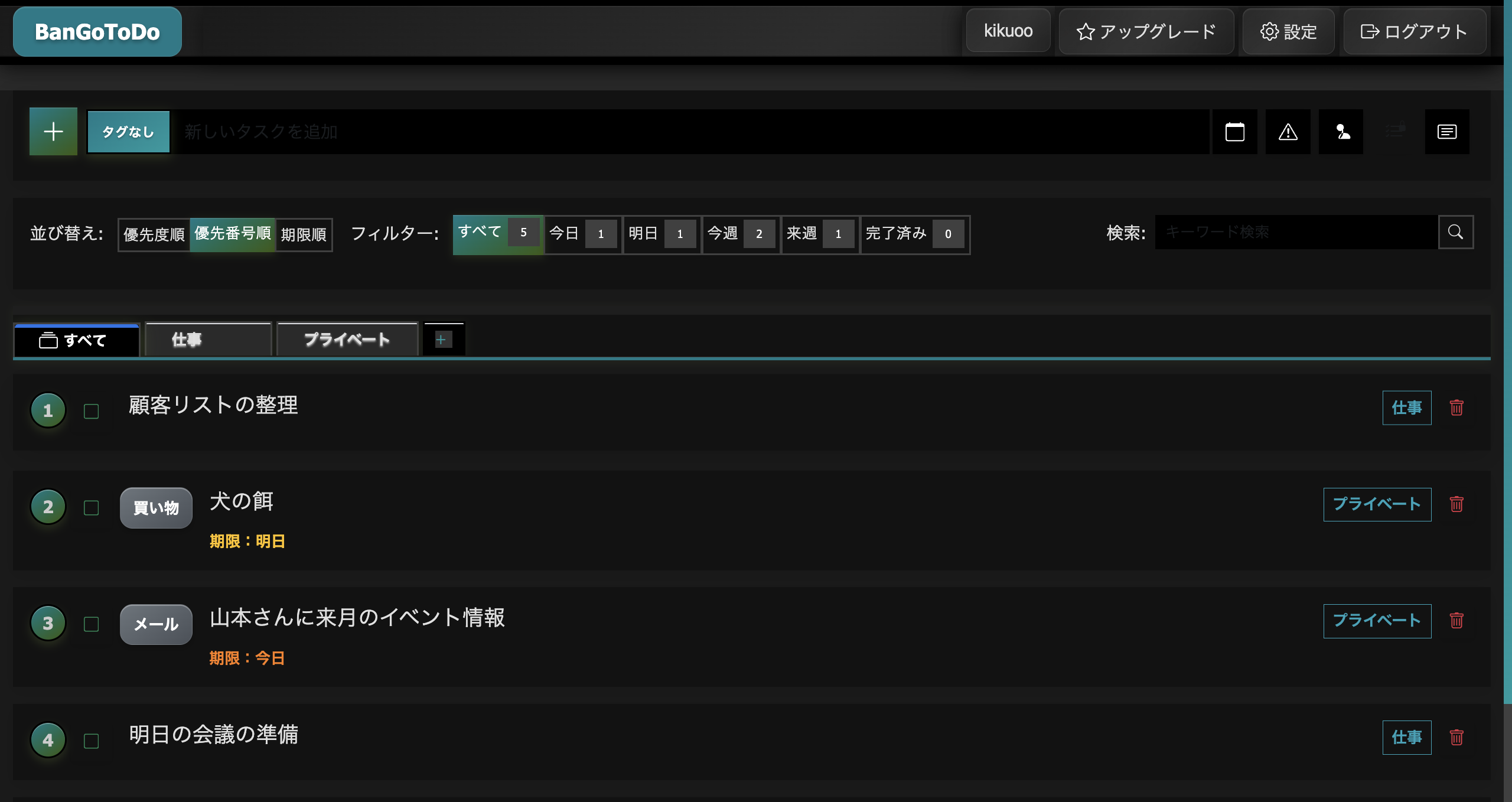Viewport: 1512px width, 802px height.
Task: Check off task 1 顧客リストの整理
Action: coord(91,412)
